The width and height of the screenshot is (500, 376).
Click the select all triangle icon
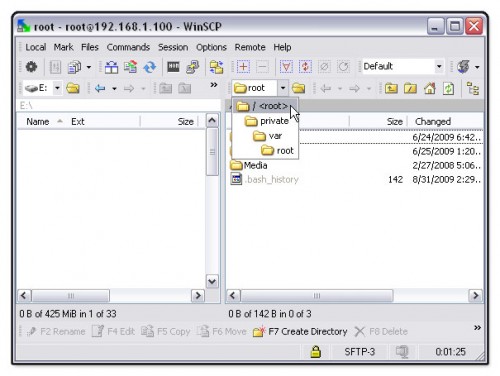click(286, 67)
